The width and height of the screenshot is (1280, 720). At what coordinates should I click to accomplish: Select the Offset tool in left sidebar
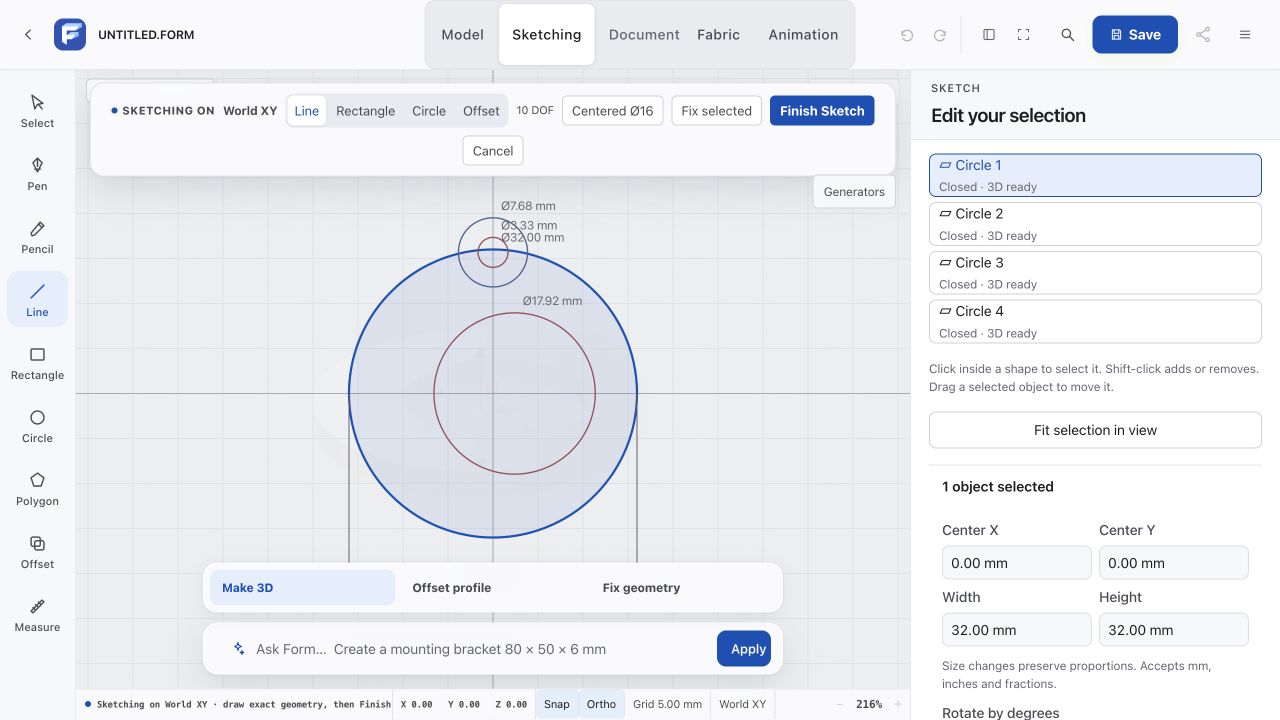point(37,552)
